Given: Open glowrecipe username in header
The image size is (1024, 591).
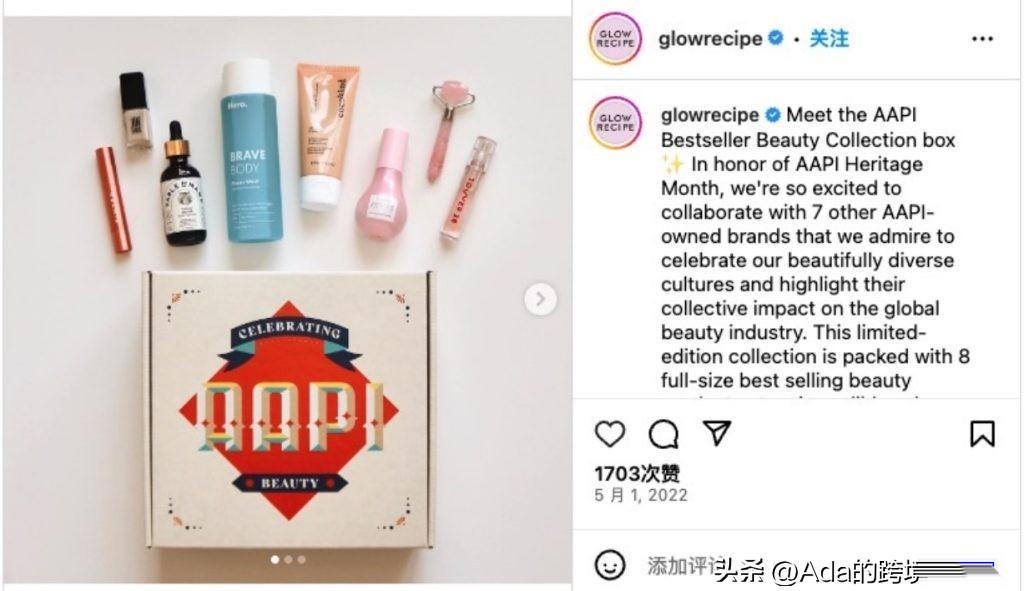Looking at the screenshot, I should [x=710, y=39].
